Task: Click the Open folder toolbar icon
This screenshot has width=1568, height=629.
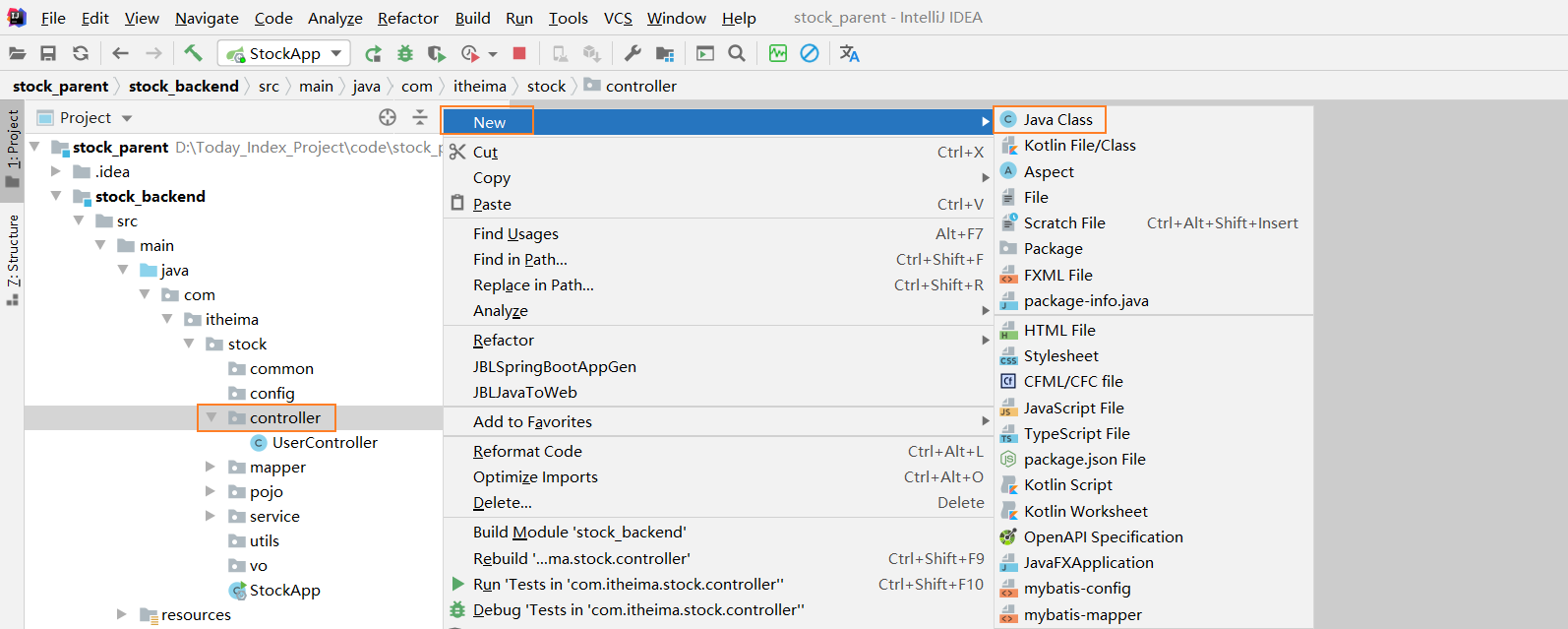Action: [18, 53]
